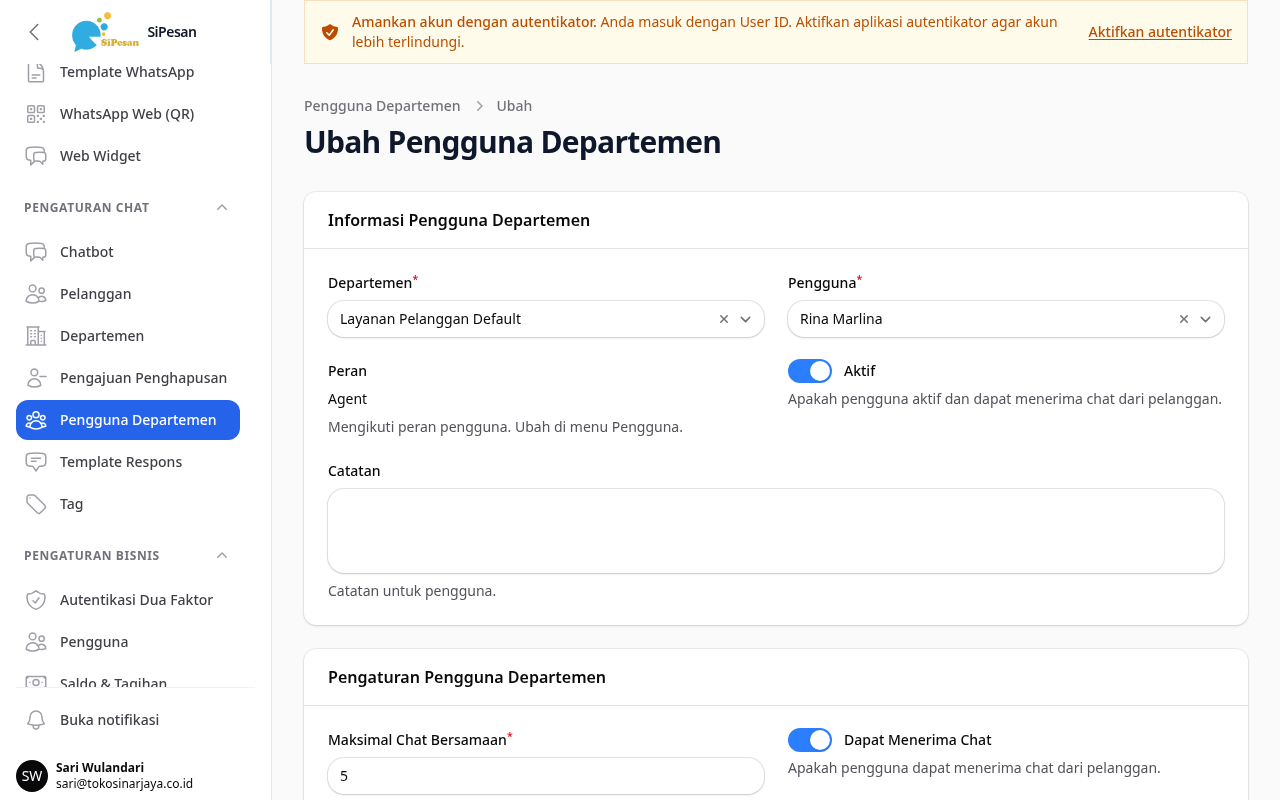1280x800 pixels.
Task: Click the SW user avatar
Action: point(32,776)
